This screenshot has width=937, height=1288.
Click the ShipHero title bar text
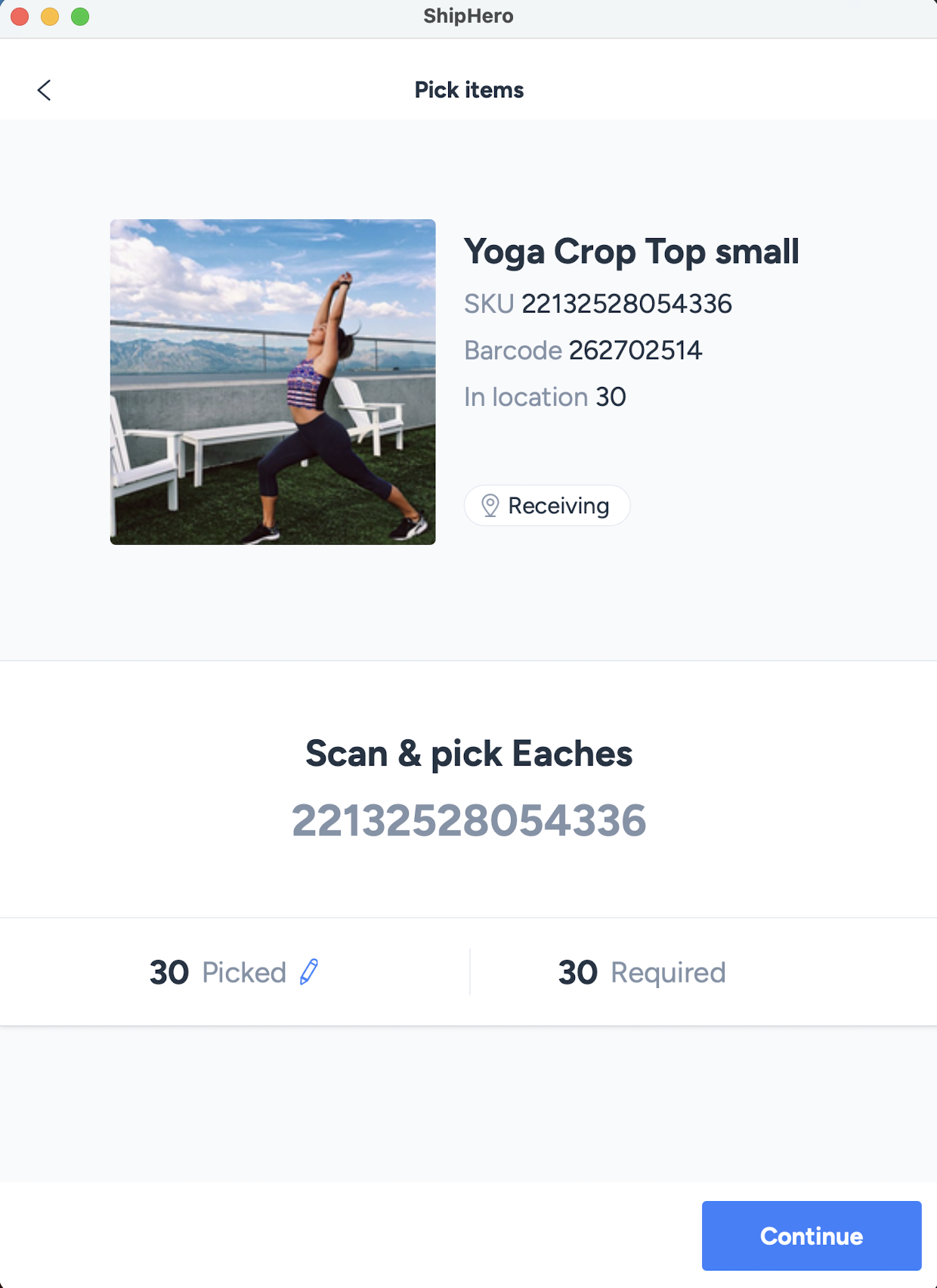(x=468, y=16)
